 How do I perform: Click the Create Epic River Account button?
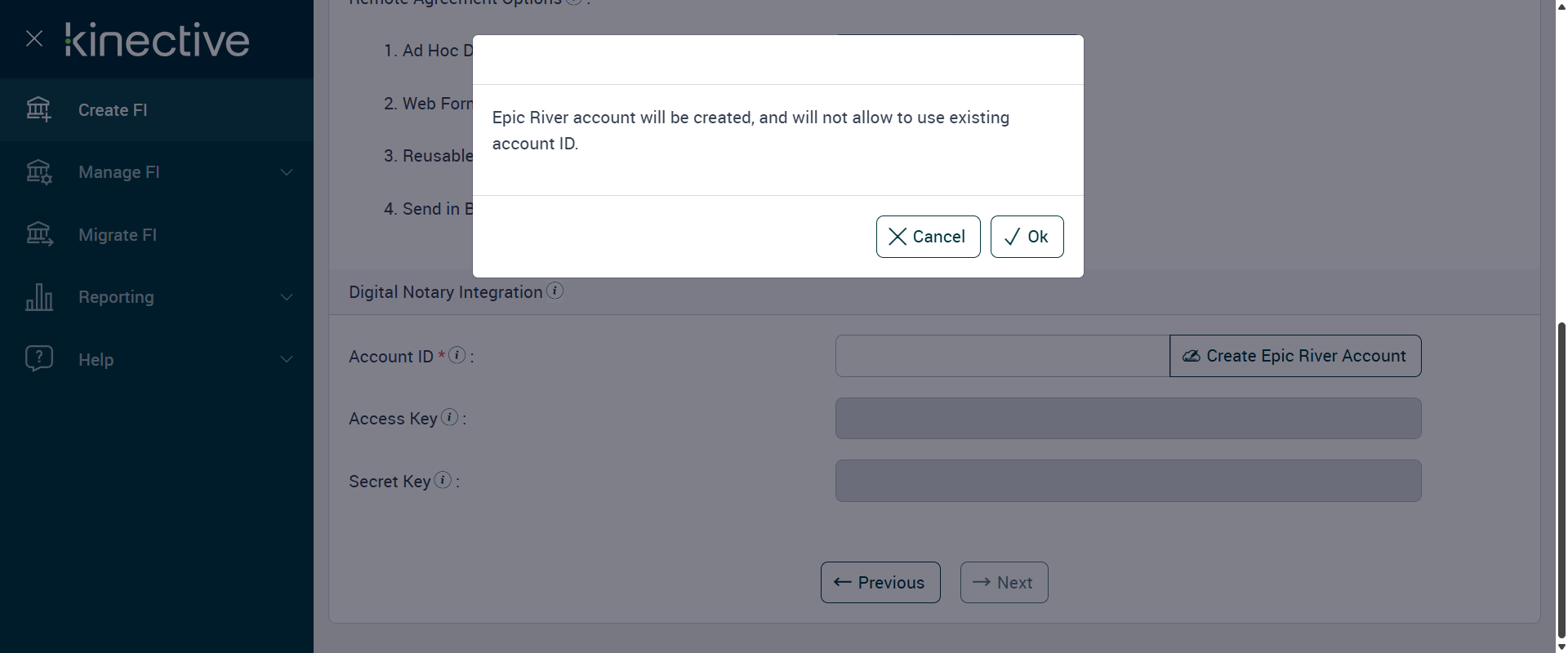coord(1295,356)
